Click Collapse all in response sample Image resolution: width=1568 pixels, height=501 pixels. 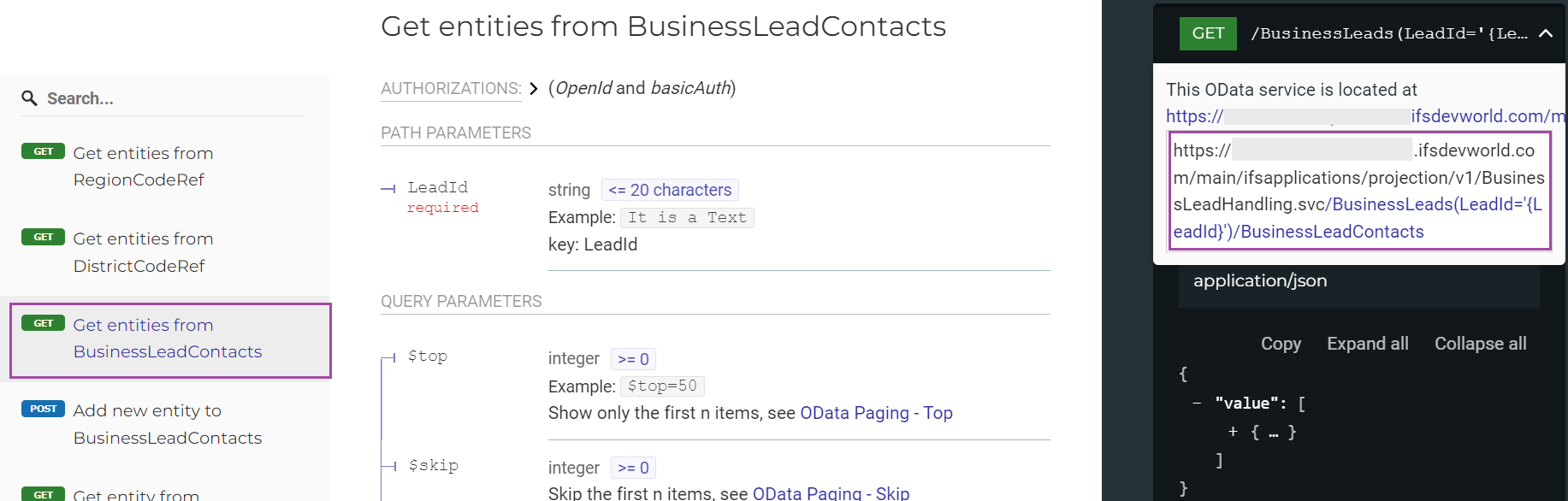click(x=1480, y=344)
